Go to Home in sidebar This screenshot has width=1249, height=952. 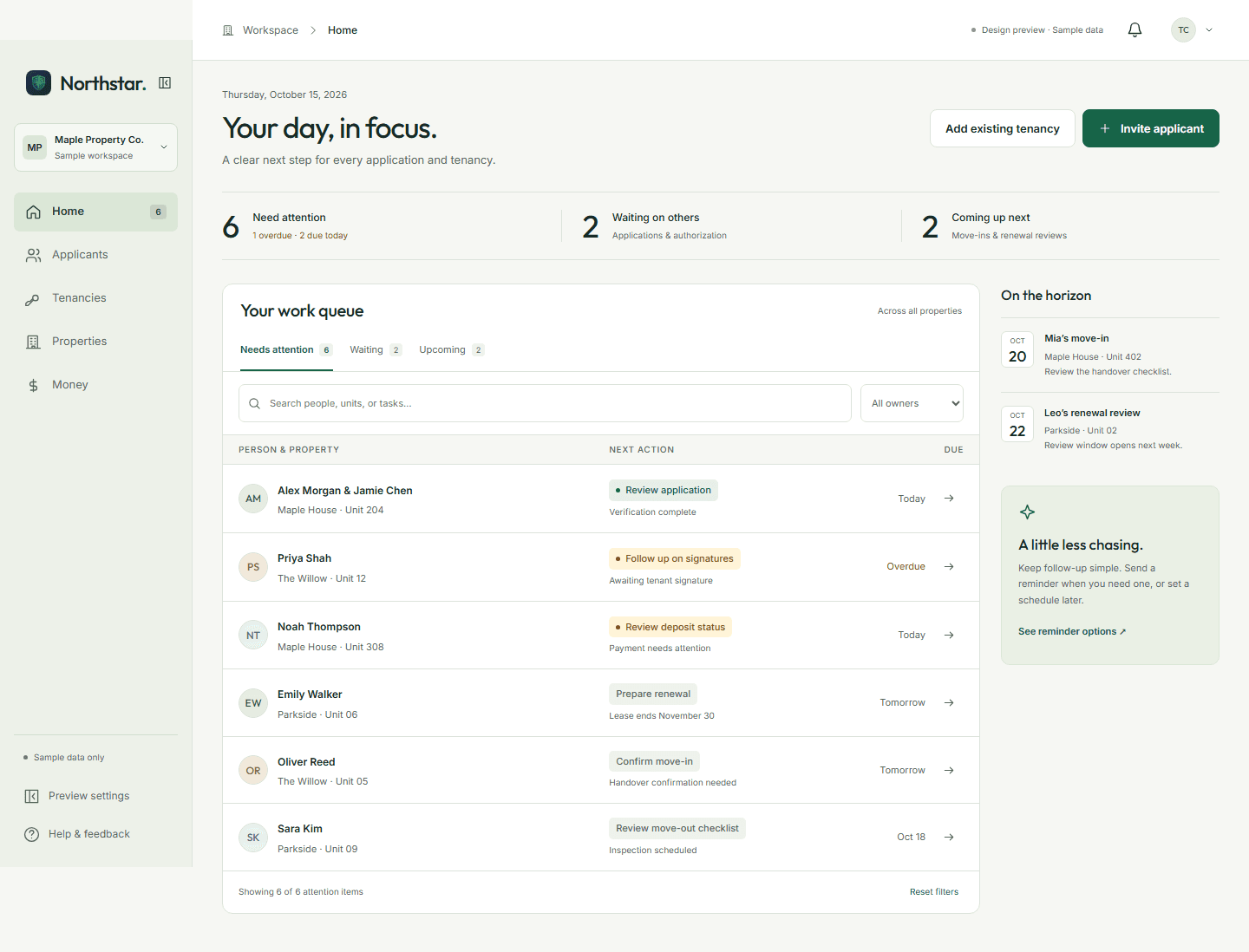pos(95,212)
